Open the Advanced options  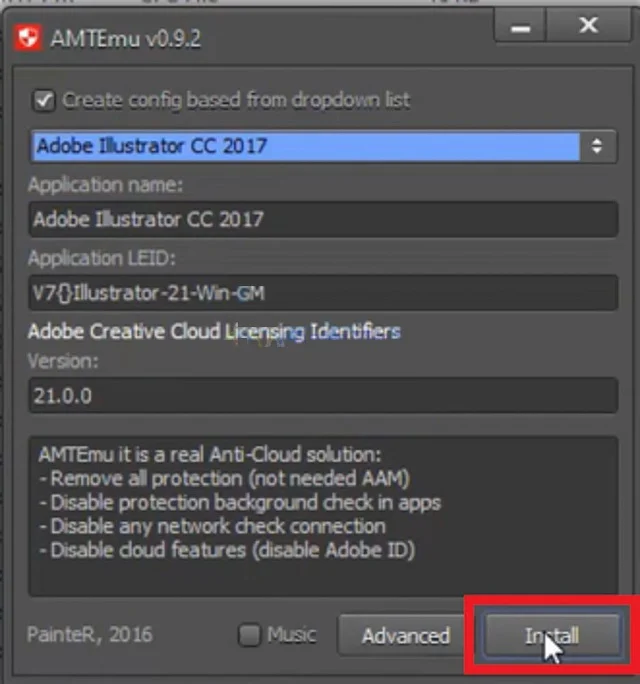(405, 636)
